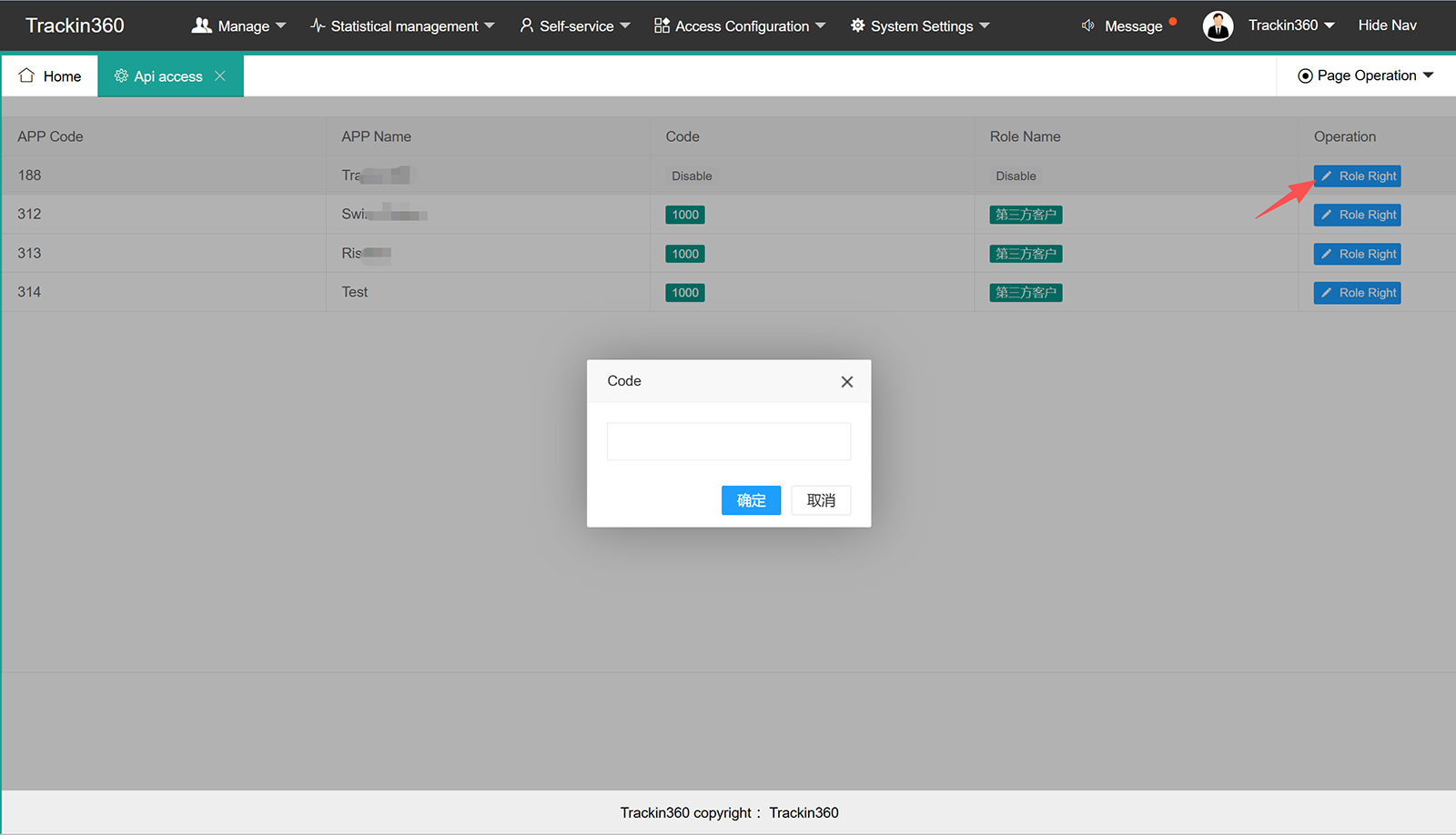
Task: Expand the Self-service menu
Action: pos(575,25)
